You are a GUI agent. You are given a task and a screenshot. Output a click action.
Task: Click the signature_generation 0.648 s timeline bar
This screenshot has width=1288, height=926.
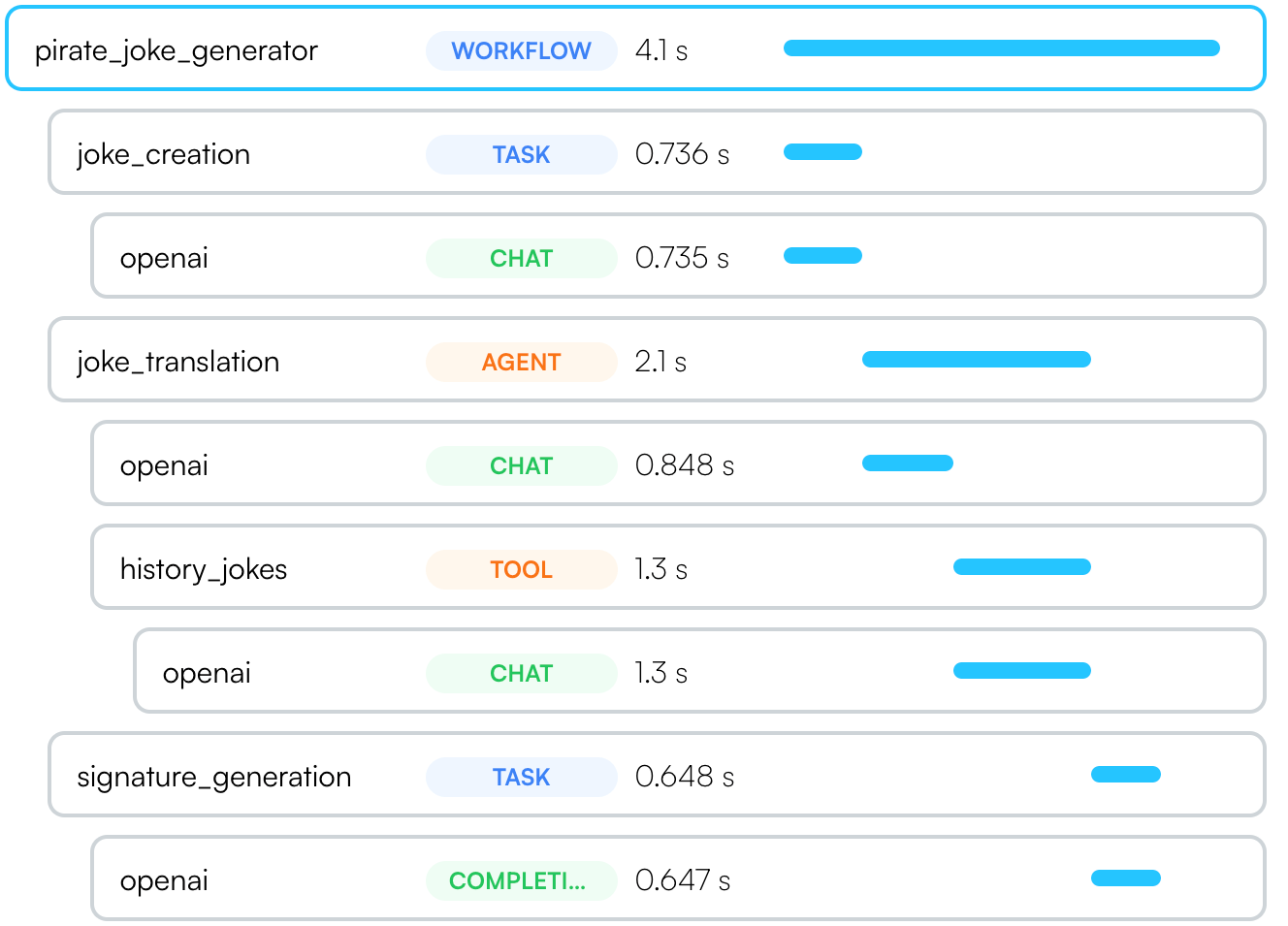coord(1126,775)
